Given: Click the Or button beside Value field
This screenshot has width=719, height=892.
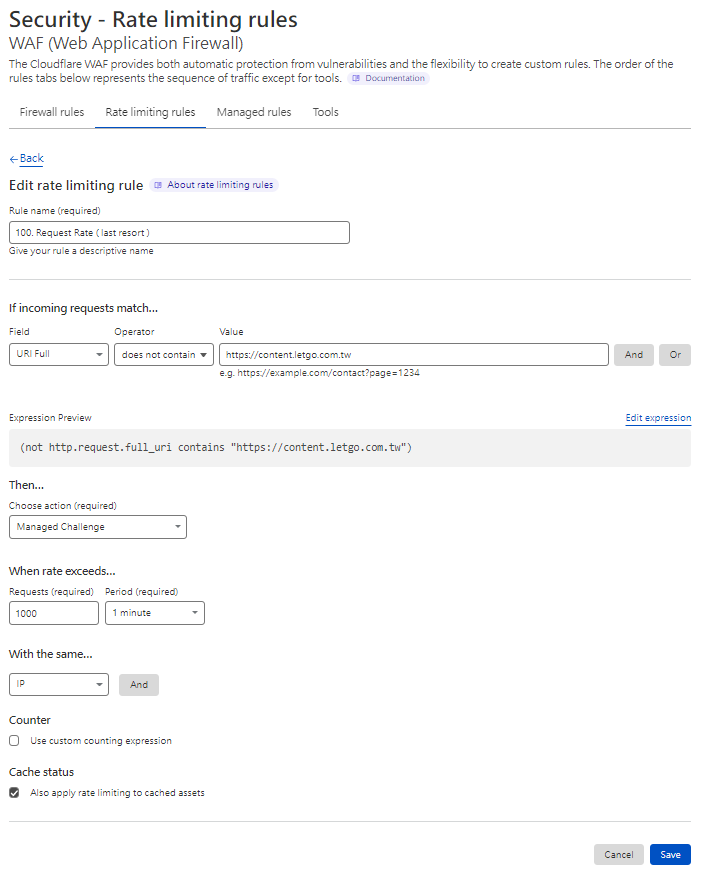Looking at the screenshot, I should (x=675, y=354).
